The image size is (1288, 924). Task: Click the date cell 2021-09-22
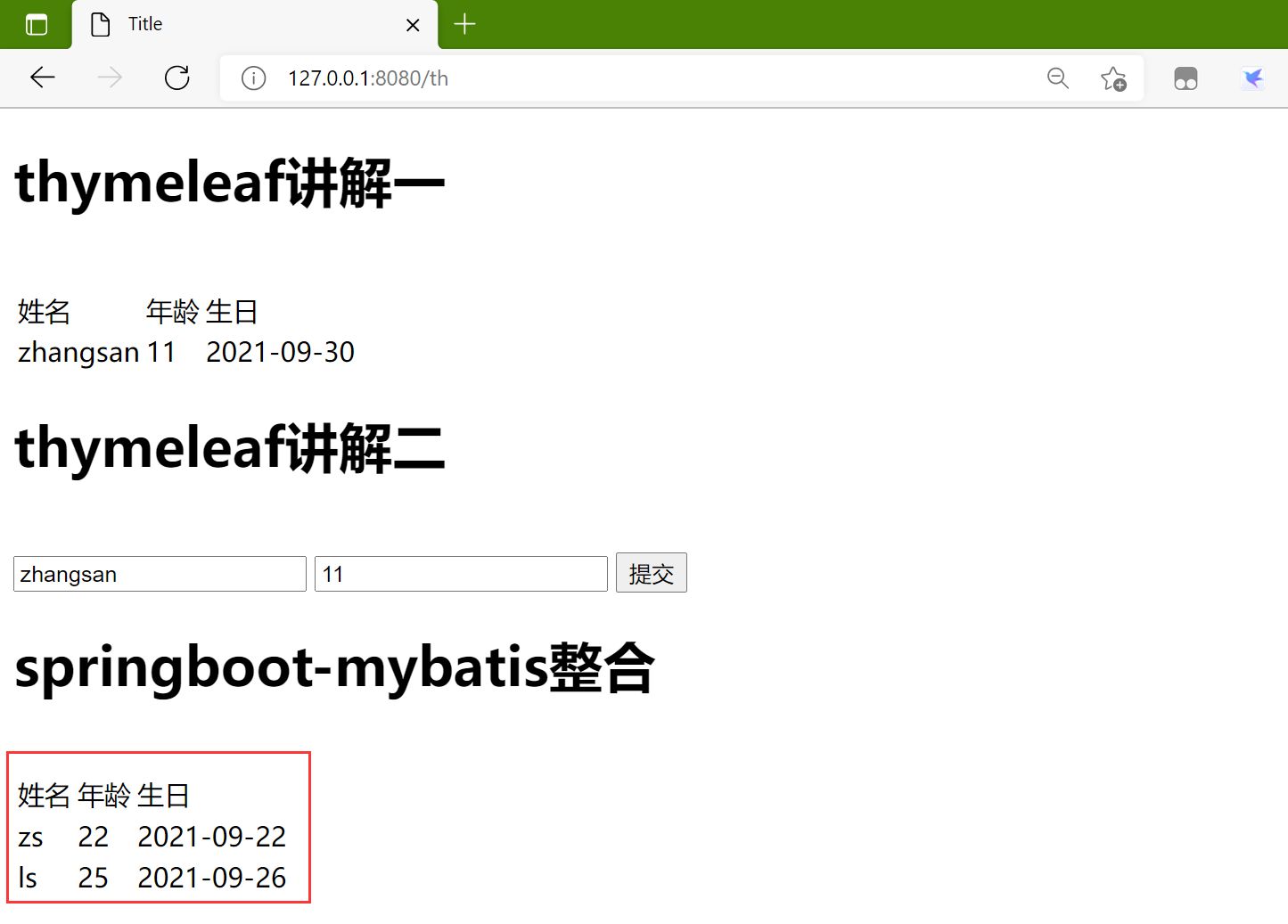pos(212,837)
